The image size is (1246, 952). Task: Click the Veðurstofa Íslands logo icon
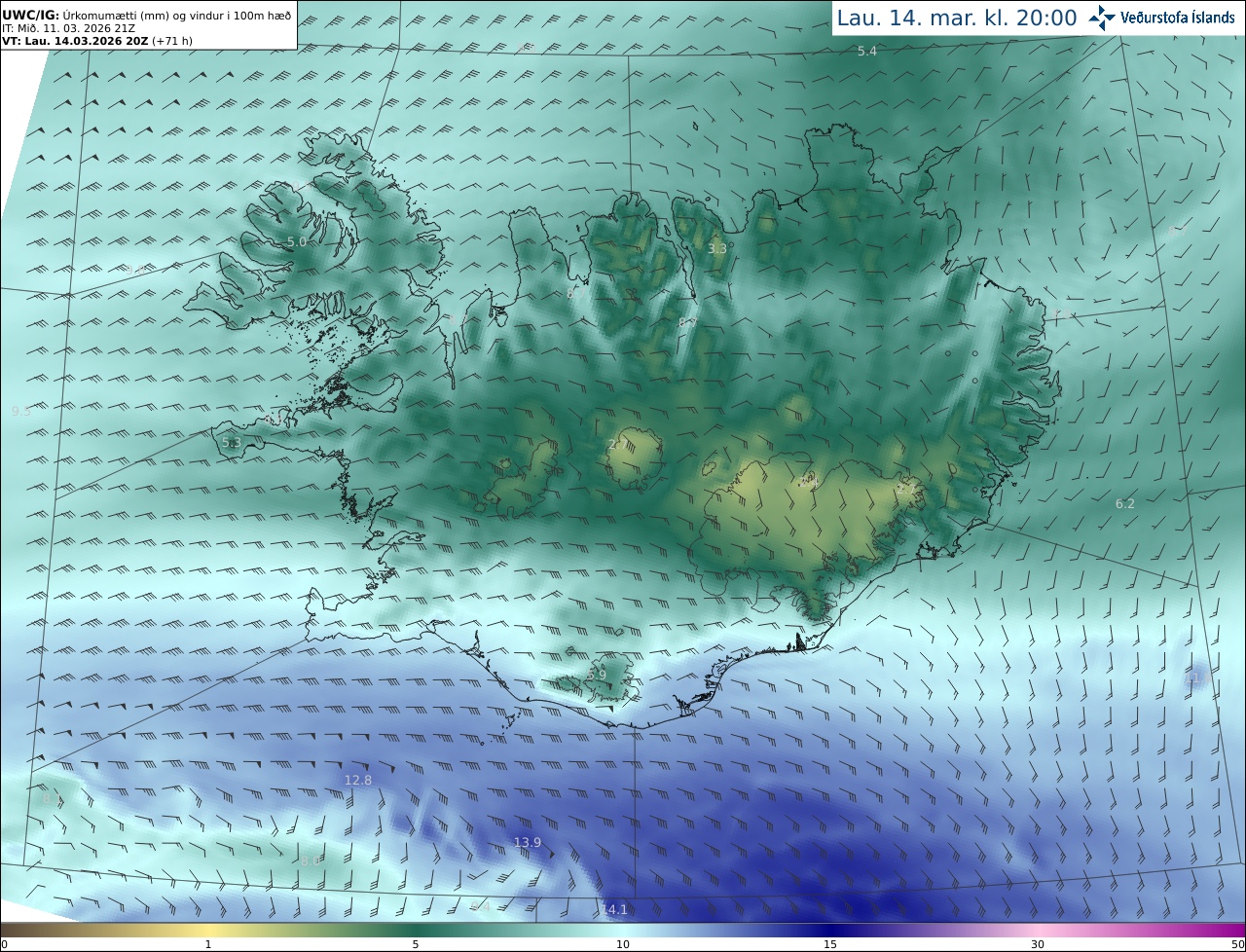coord(1103,17)
